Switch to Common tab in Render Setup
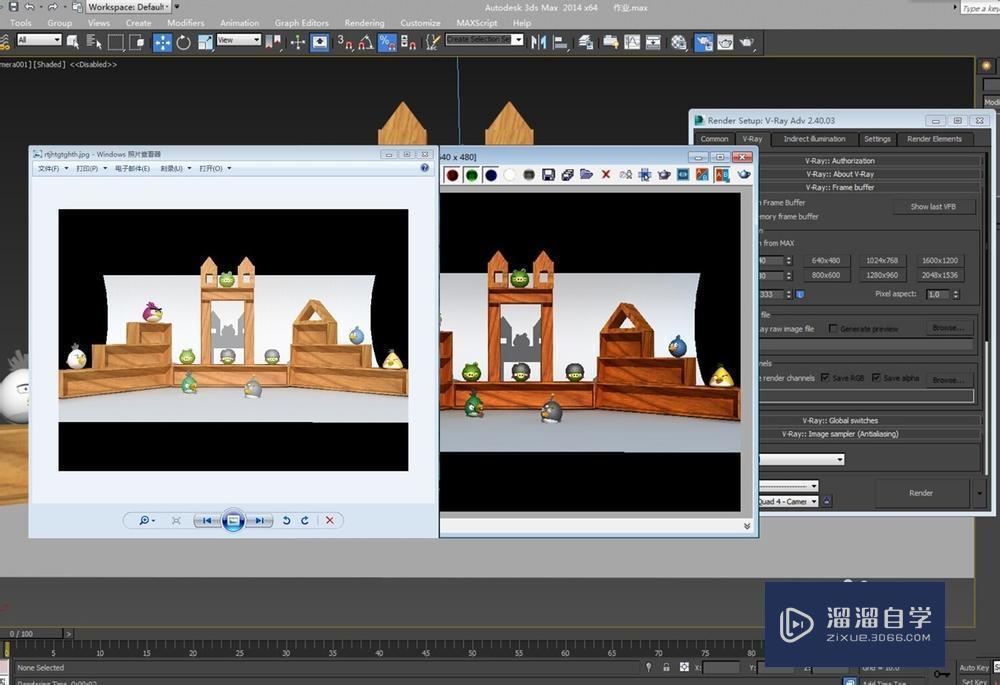 click(x=714, y=138)
